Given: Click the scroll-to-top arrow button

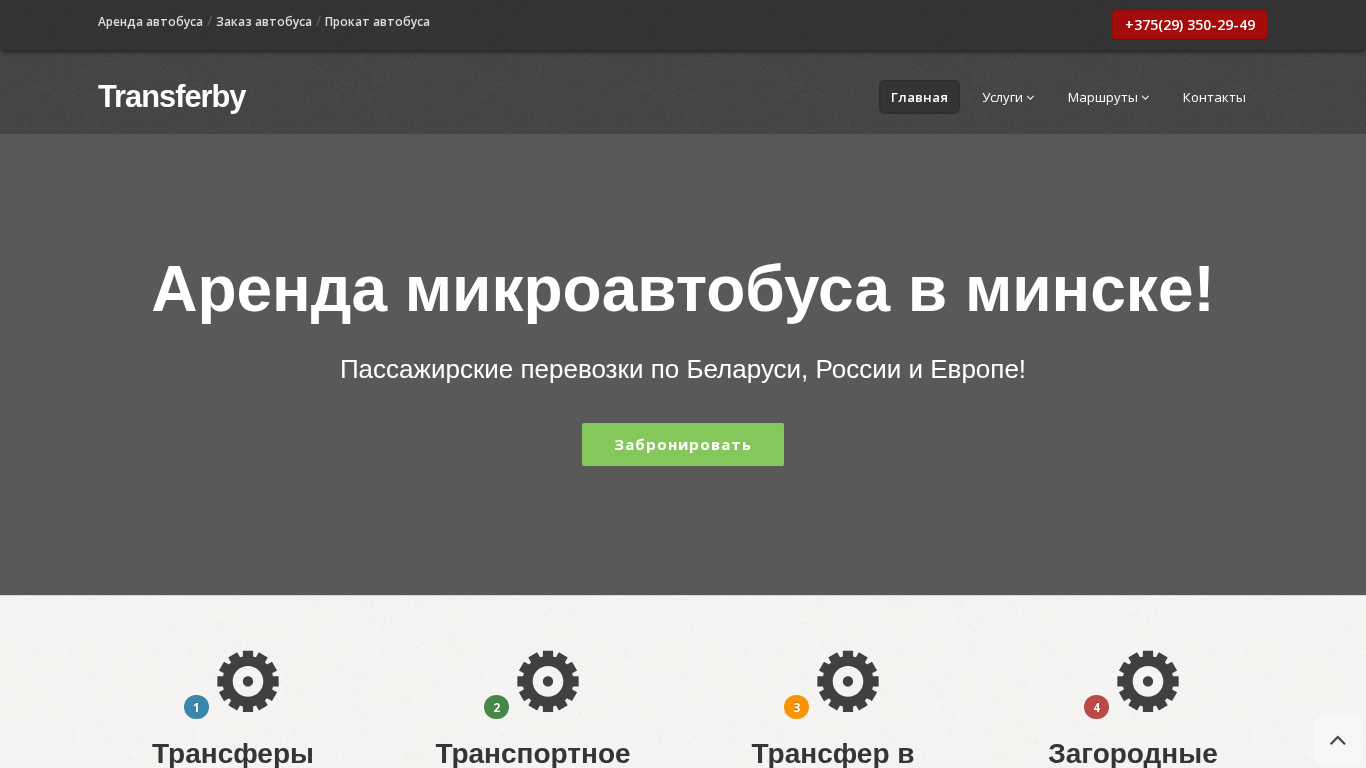Looking at the screenshot, I should [x=1338, y=741].
